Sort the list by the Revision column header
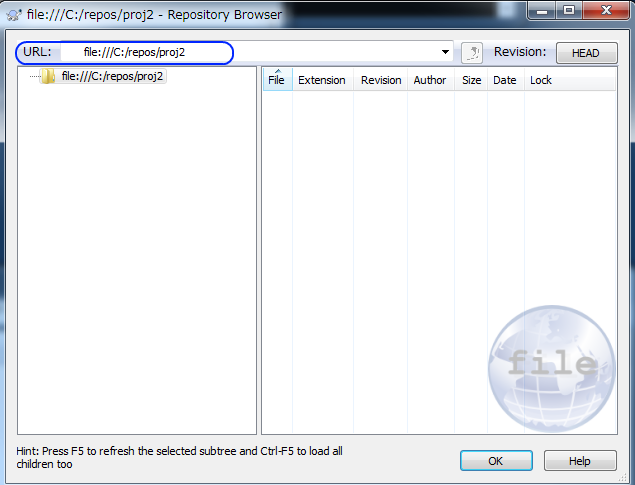The image size is (635, 485). pos(381,80)
